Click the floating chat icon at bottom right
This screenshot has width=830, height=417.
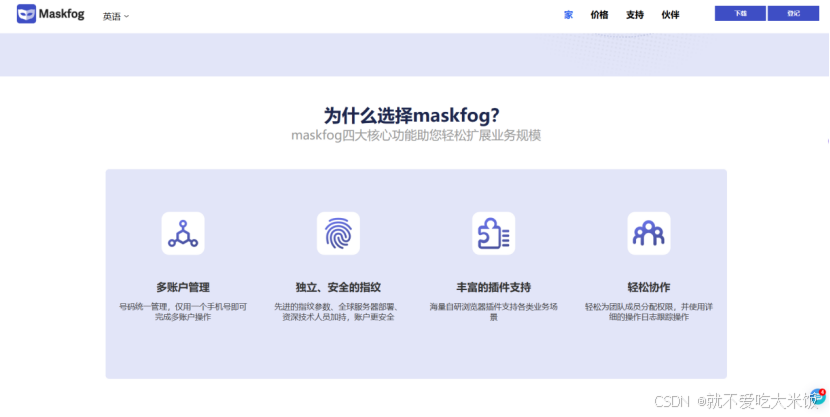pyautogui.click(x=818, y=397)
